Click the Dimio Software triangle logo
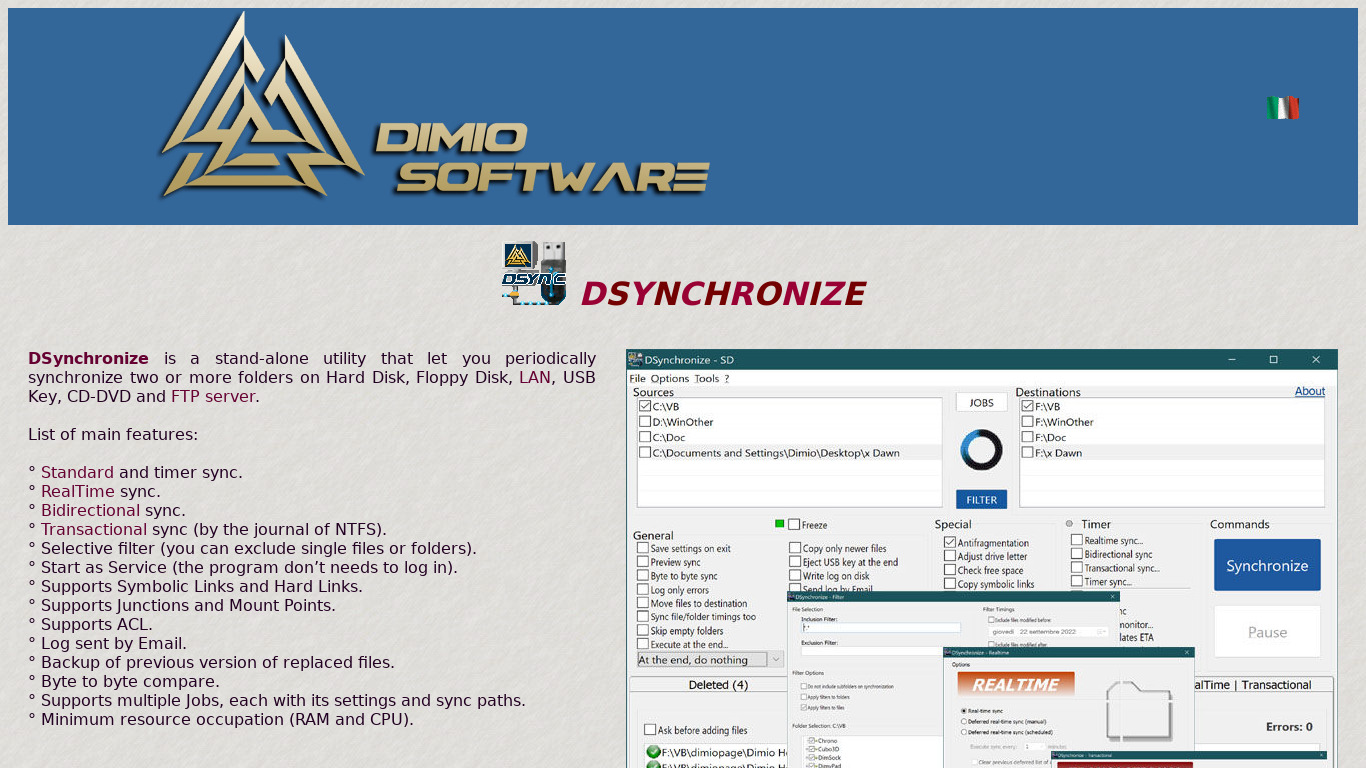 pos(262,105)
